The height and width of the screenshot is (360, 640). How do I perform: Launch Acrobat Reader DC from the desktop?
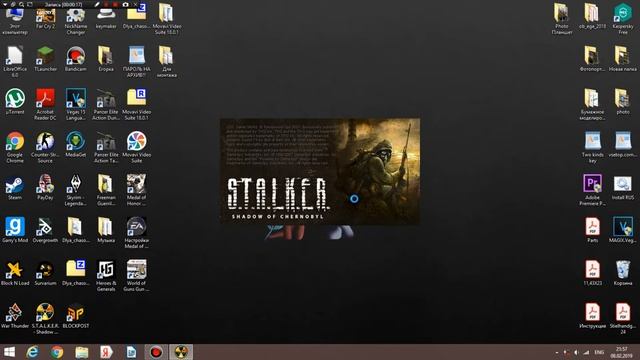click(45, 104)
